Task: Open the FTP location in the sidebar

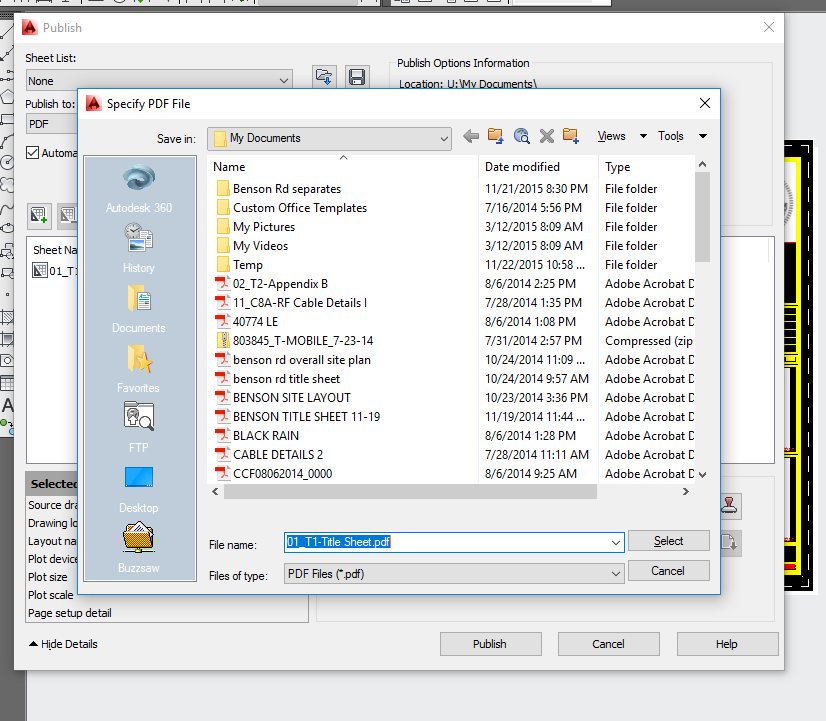Action: (x=138, y=425)
